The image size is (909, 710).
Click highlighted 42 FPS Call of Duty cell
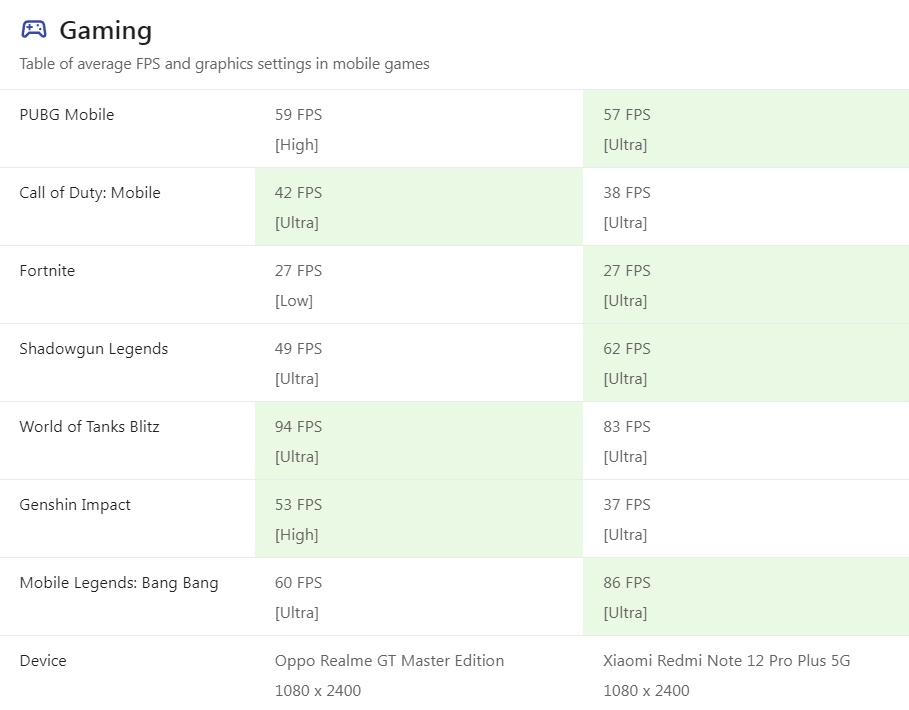298,193
